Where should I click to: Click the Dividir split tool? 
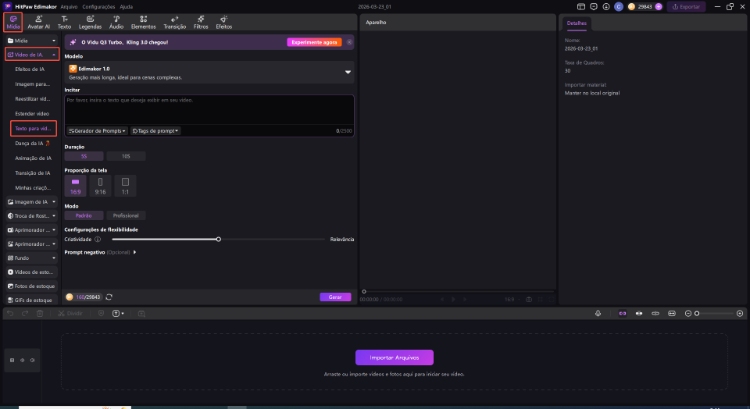[x=70, y=313]
